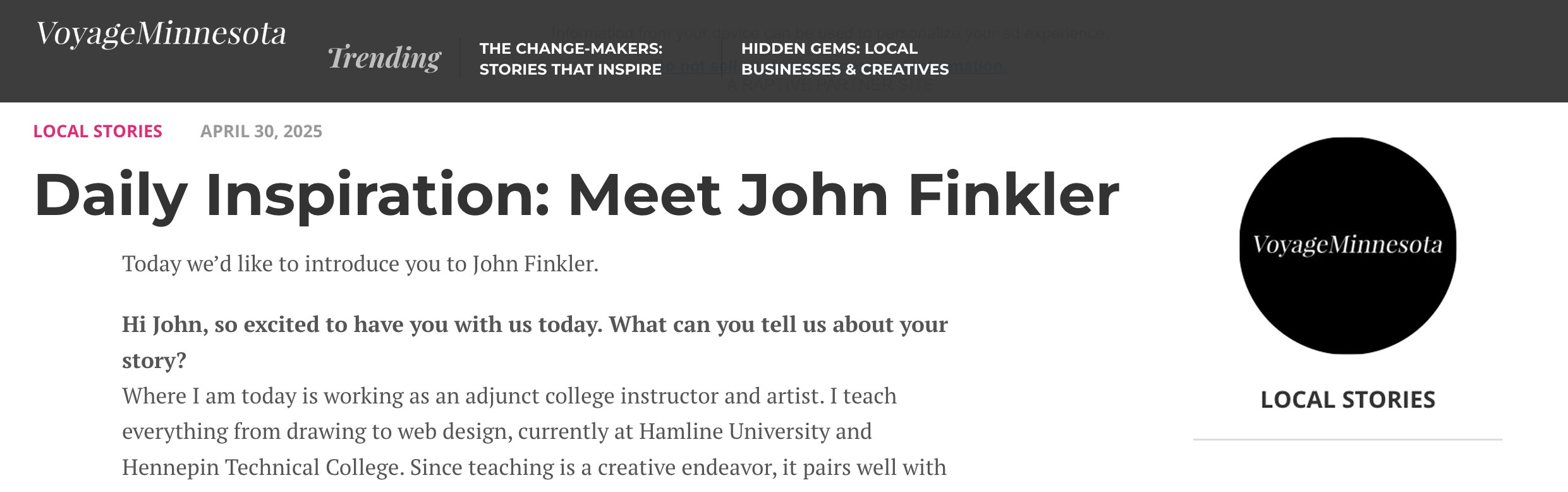Open The Change-Makers: Stories That Inspire
This screenshot has width=1568, height=492.
[x=570, y=59]
